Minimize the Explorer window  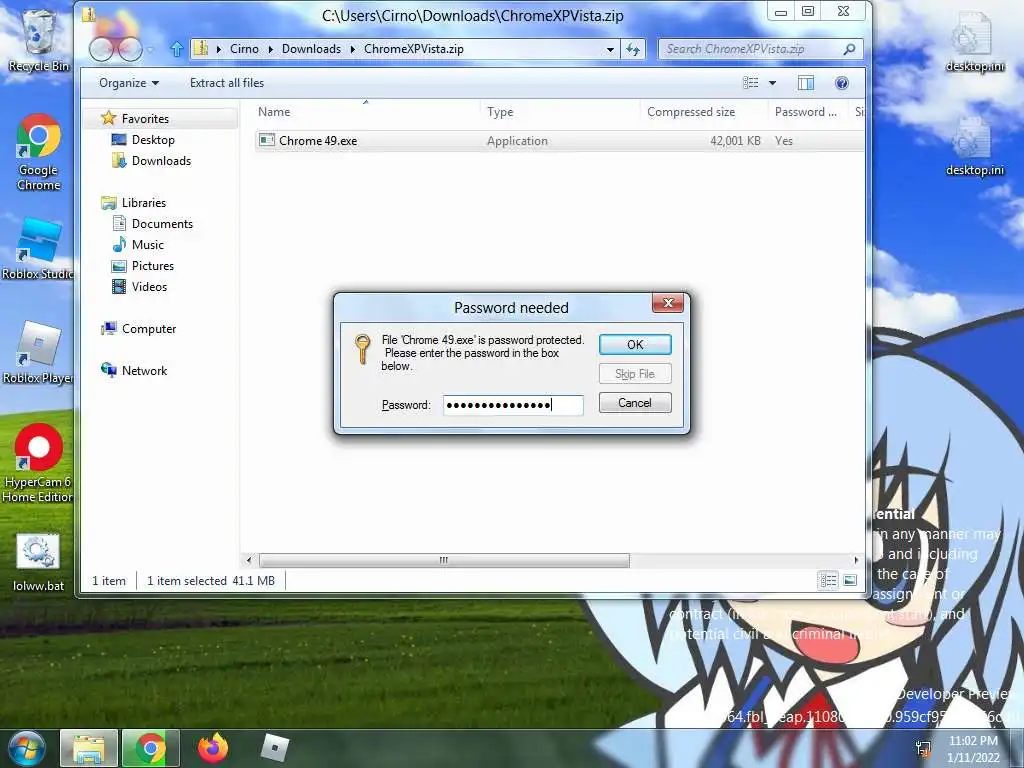780,12
